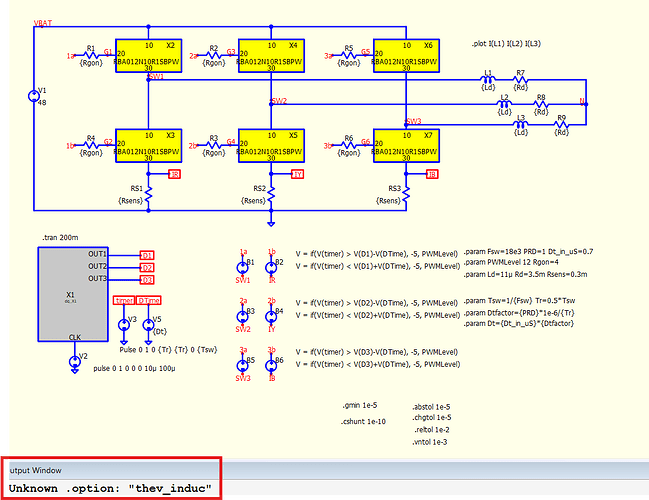Click the .gmin 1e-5 directive
The image size is (649, 500).
click(x=360, y=406)
